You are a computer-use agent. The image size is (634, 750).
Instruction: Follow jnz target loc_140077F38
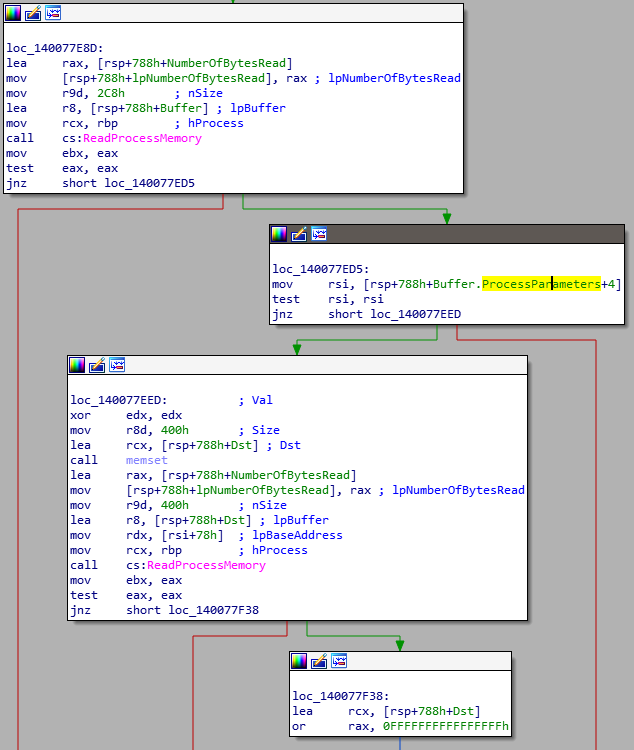(x=213, y=610)
